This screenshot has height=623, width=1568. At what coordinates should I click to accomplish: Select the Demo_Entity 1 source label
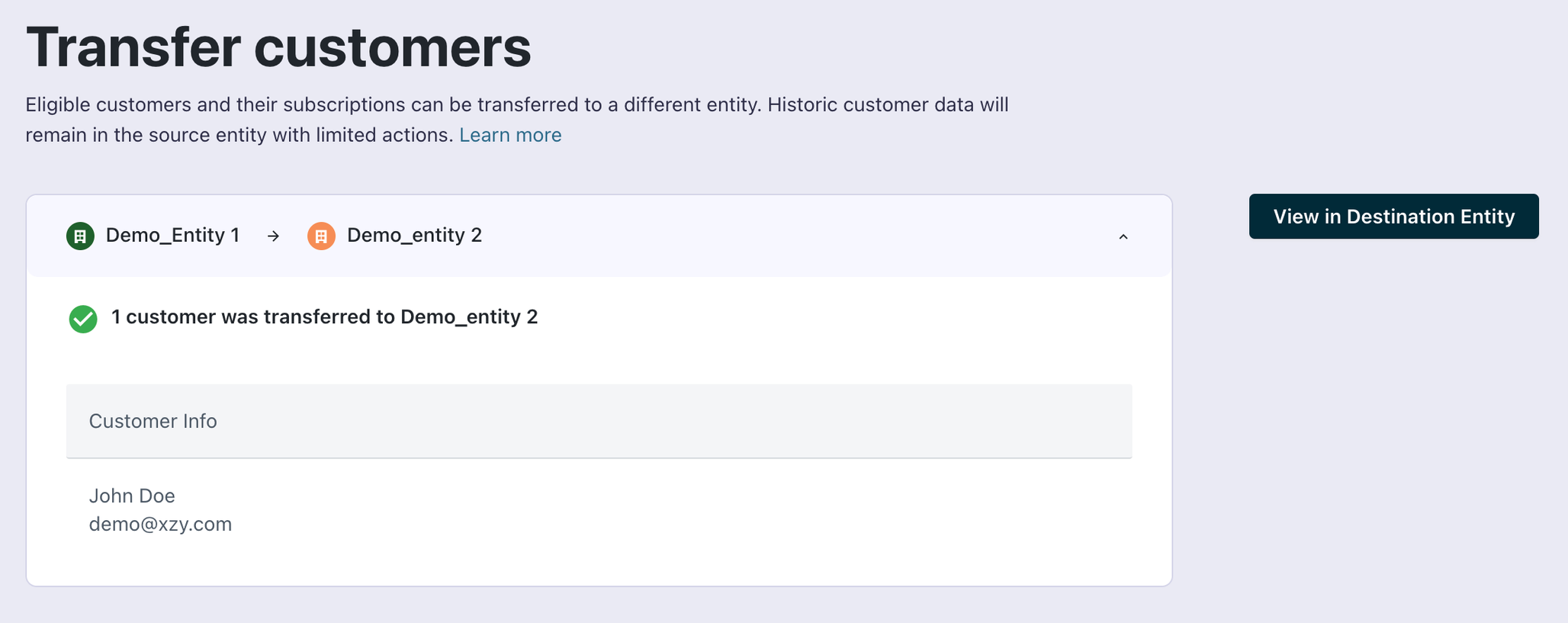tap(172, 236)
